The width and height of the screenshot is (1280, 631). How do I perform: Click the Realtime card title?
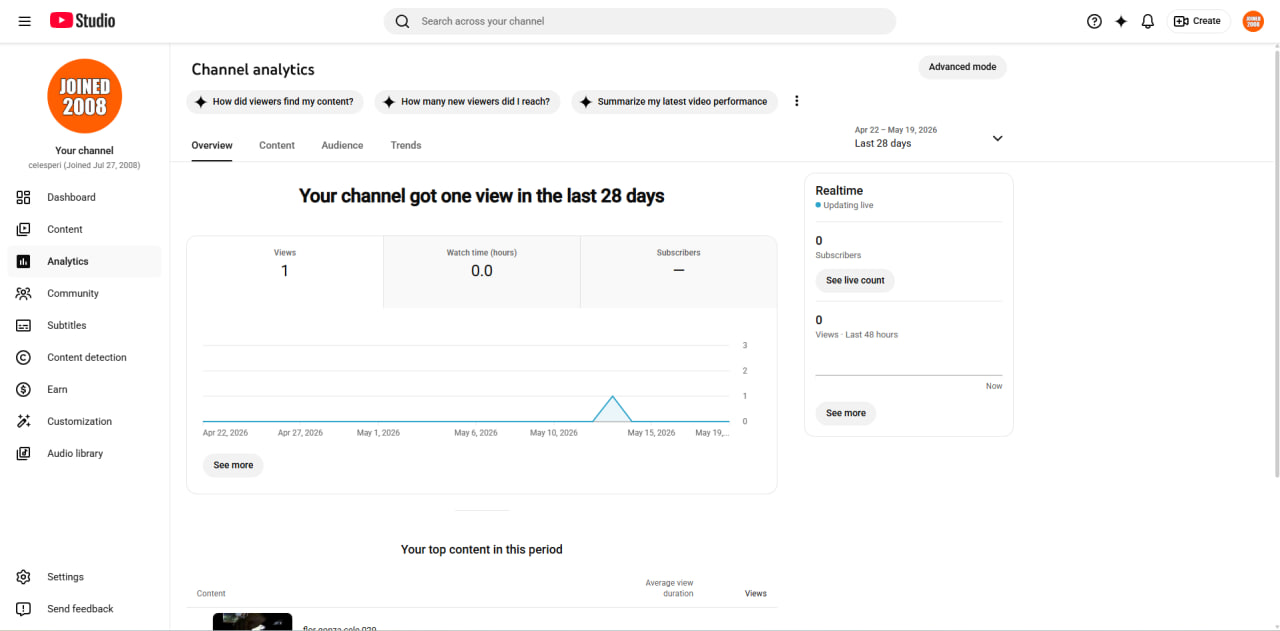839,190
